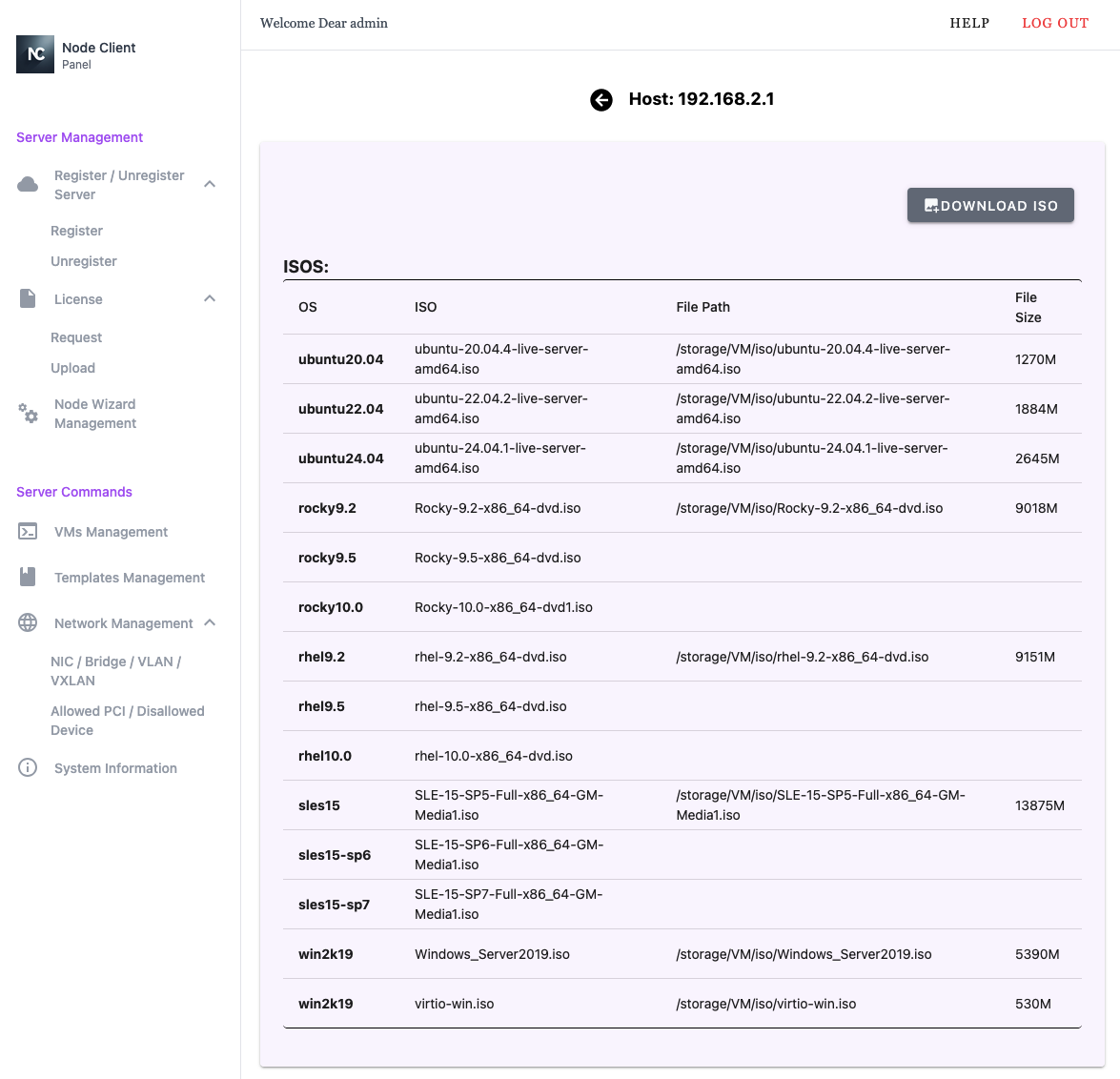Click the cloud icon for Register server

28,184
